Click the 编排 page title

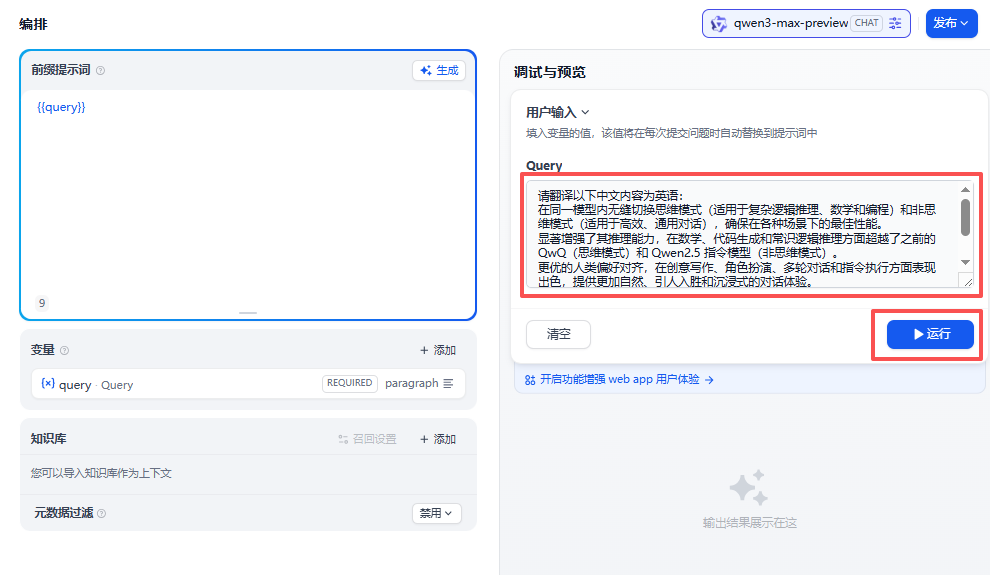pyautogui.click(x=33, y=24)
